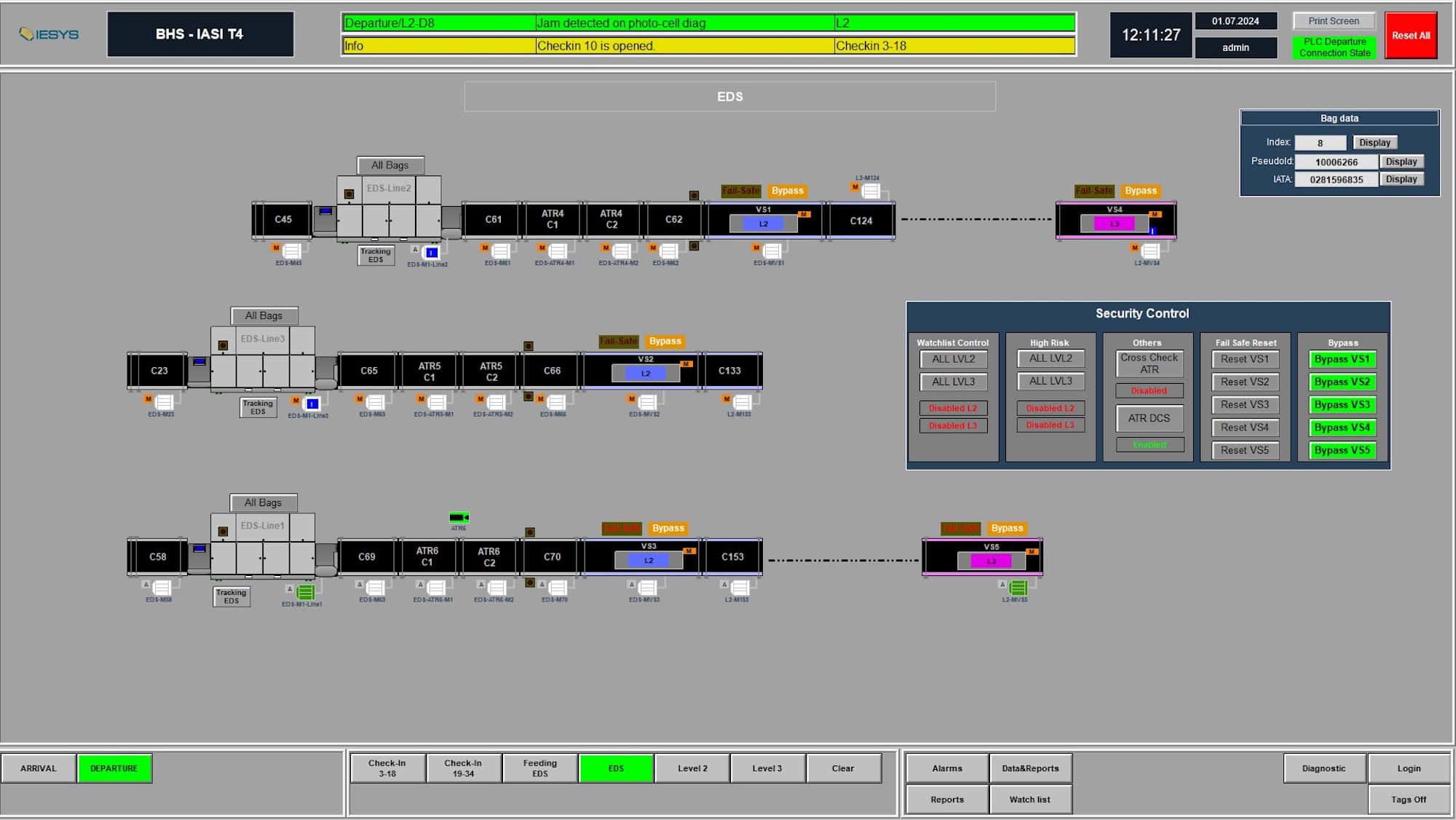Viewport: 1456px width, 820px height.
Task: Click the photo-cell sensor above C70
Action: pyautogui.click(x=530, y=532)
